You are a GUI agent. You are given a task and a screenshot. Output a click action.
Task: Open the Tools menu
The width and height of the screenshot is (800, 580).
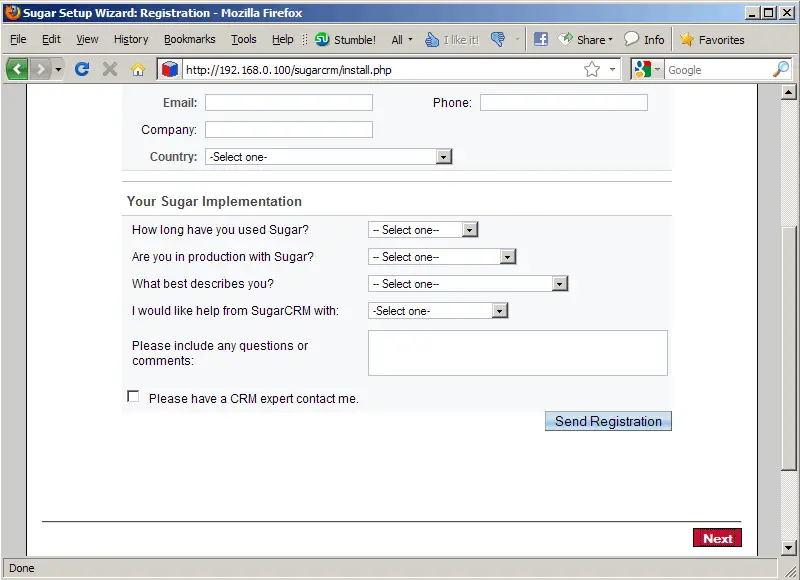(x=244, y=39)
